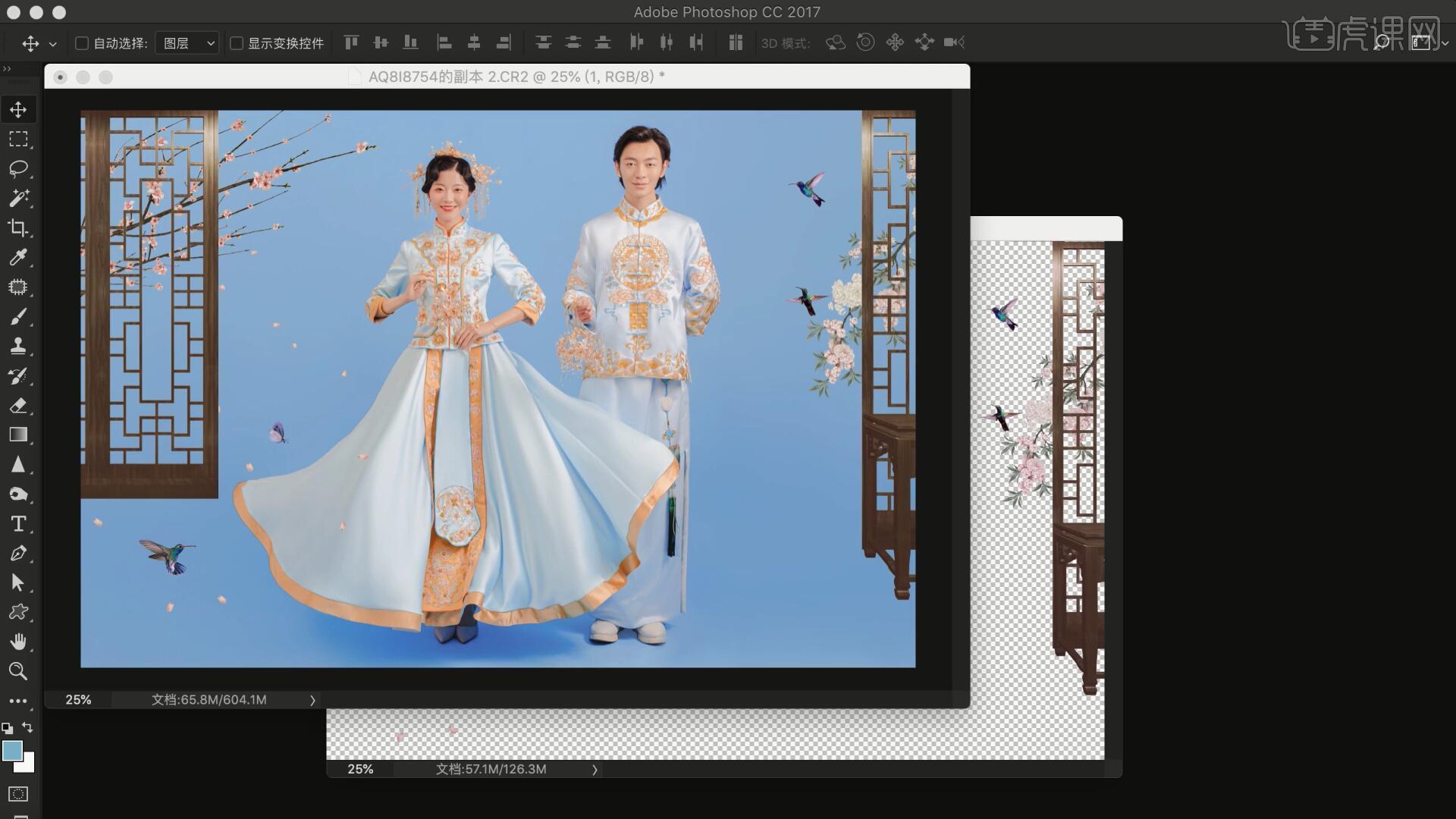Expand status bar arrow beside 文档:65.8M/604.1M

[x=312, y=700]
